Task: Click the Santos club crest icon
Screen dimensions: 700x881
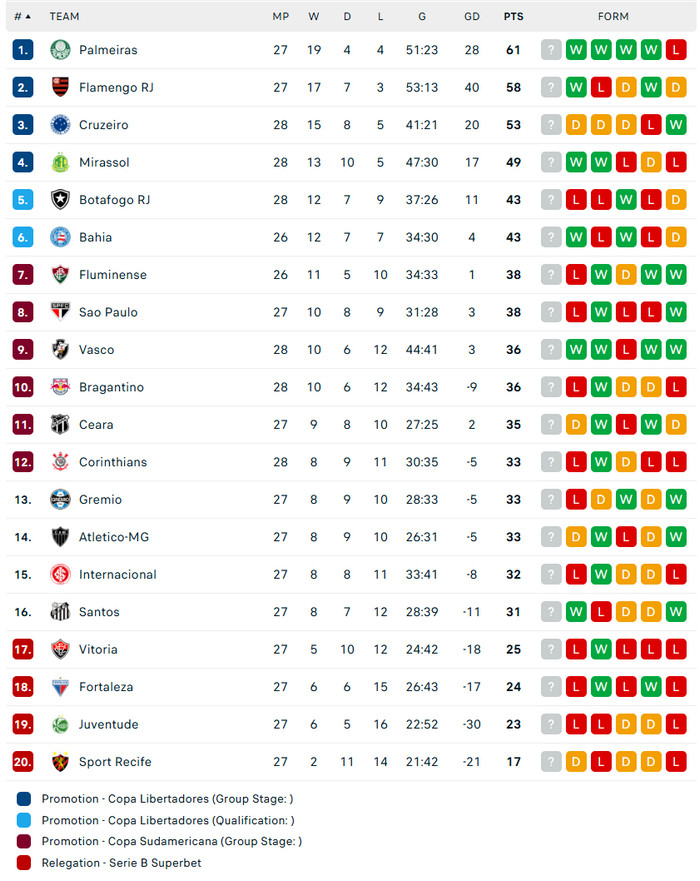Action: coord(60,612)
